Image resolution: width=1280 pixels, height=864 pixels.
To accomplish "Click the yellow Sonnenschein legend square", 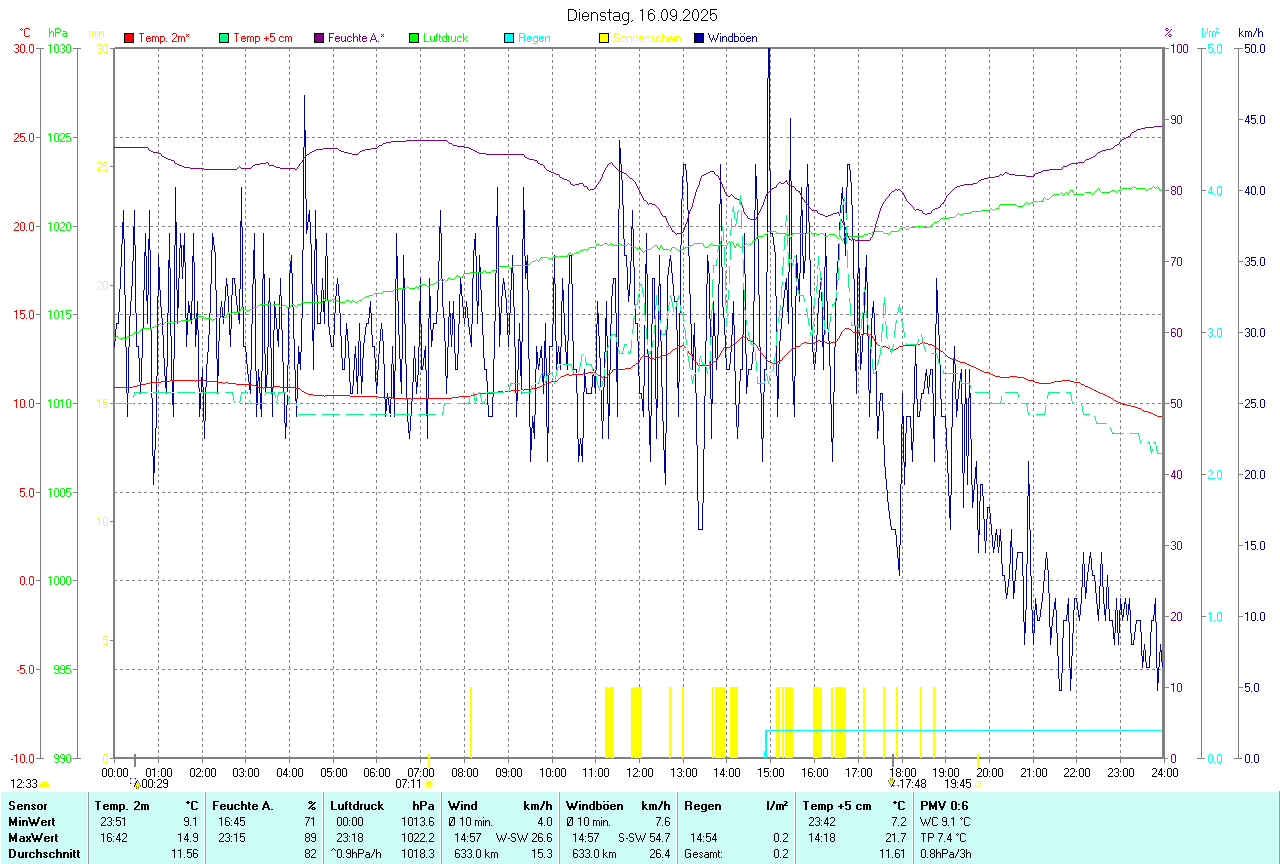I will (x=604, y=38).
